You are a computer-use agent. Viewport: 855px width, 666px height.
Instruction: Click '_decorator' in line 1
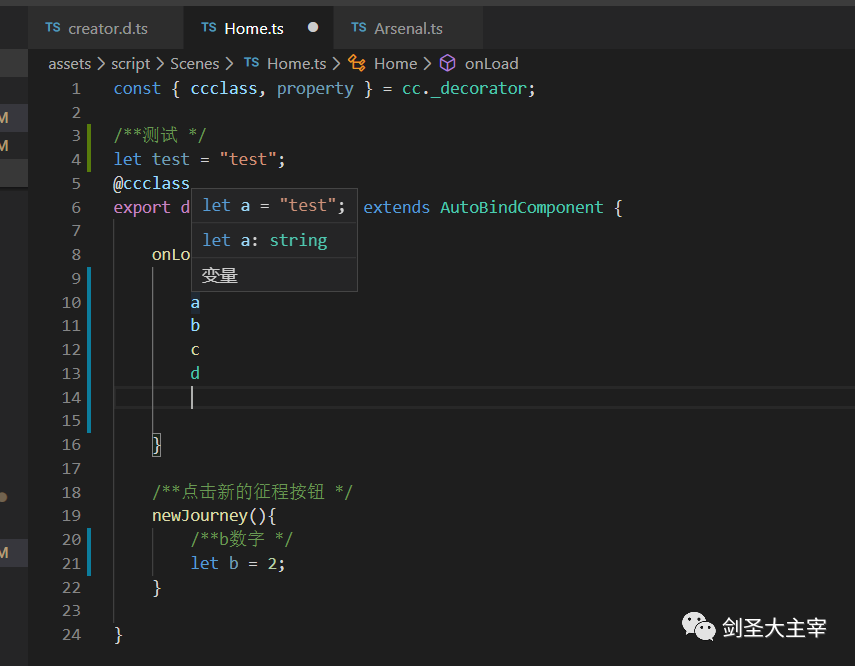pos(478,89)
